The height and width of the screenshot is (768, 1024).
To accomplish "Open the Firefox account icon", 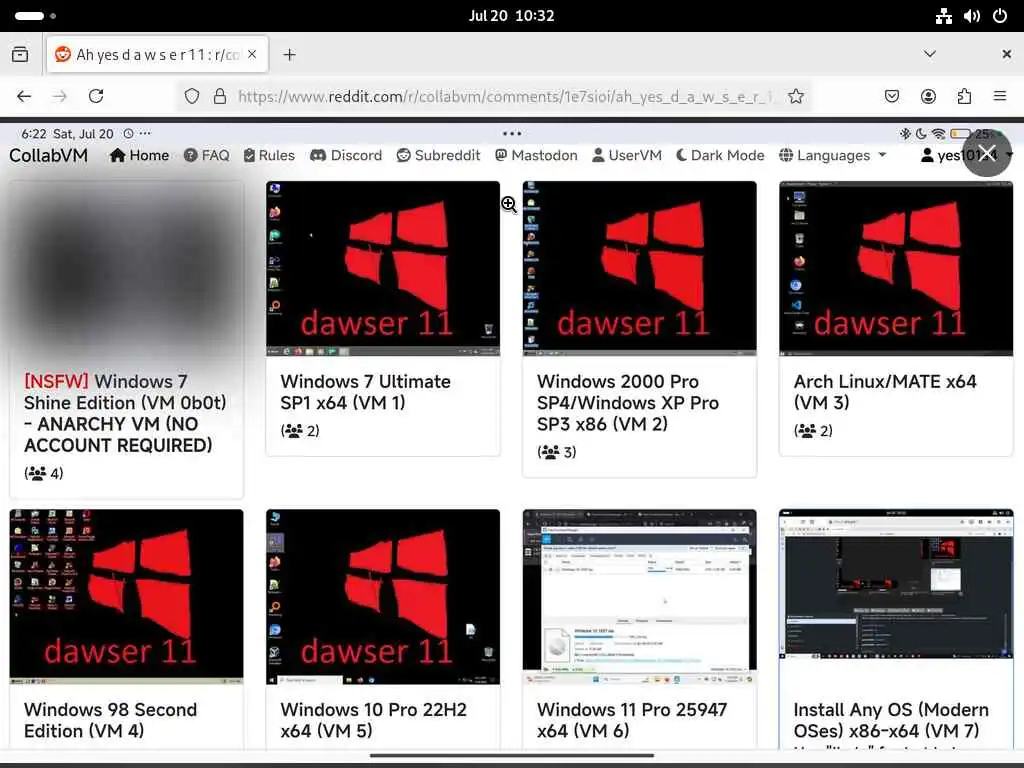I will pos(928,96).
